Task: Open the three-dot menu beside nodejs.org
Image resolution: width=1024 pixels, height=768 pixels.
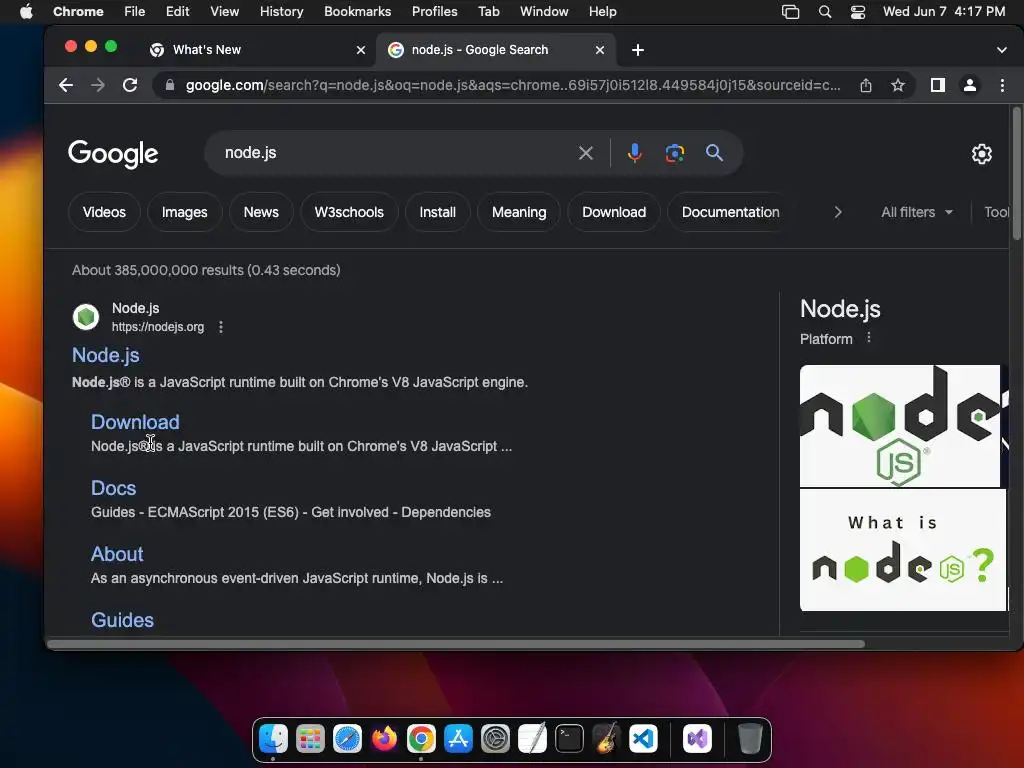Action: pyautogui.click(x=221, y=327)
